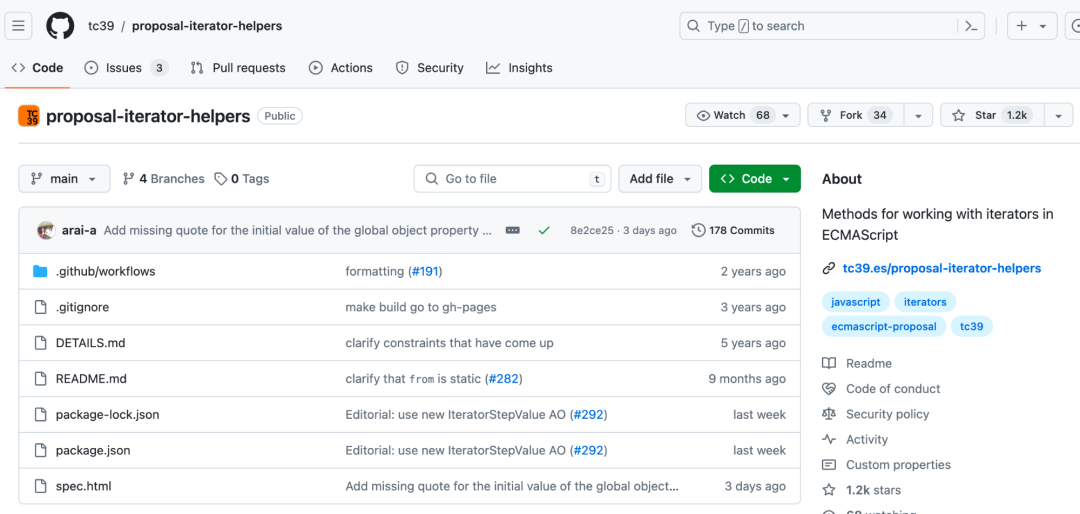The image size is (1080, 514).
Task: Open pull request #282 link
Action: [503, 379]
